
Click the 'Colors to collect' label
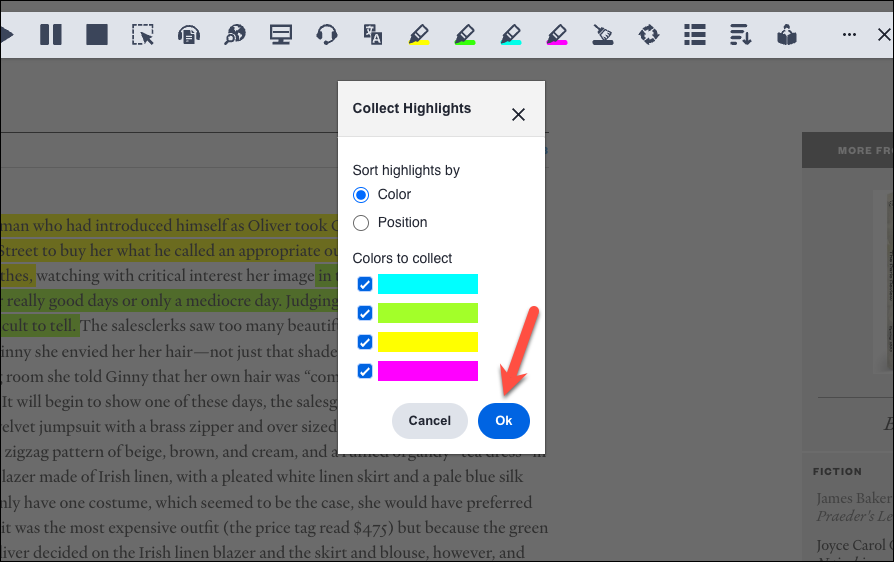coord(402,258)
